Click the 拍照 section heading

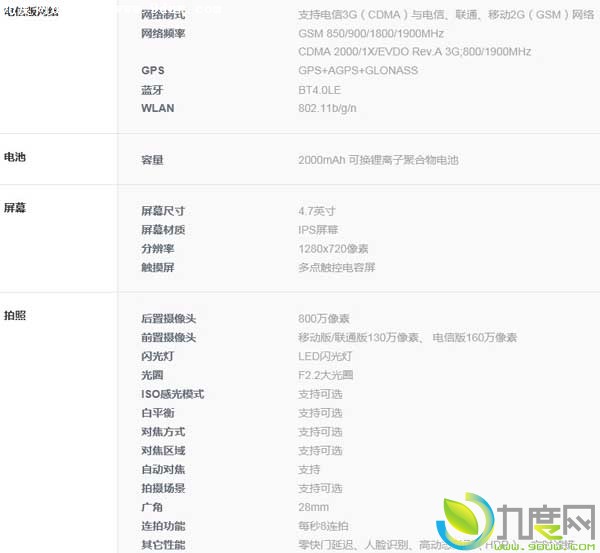click(x=15, y=315)
